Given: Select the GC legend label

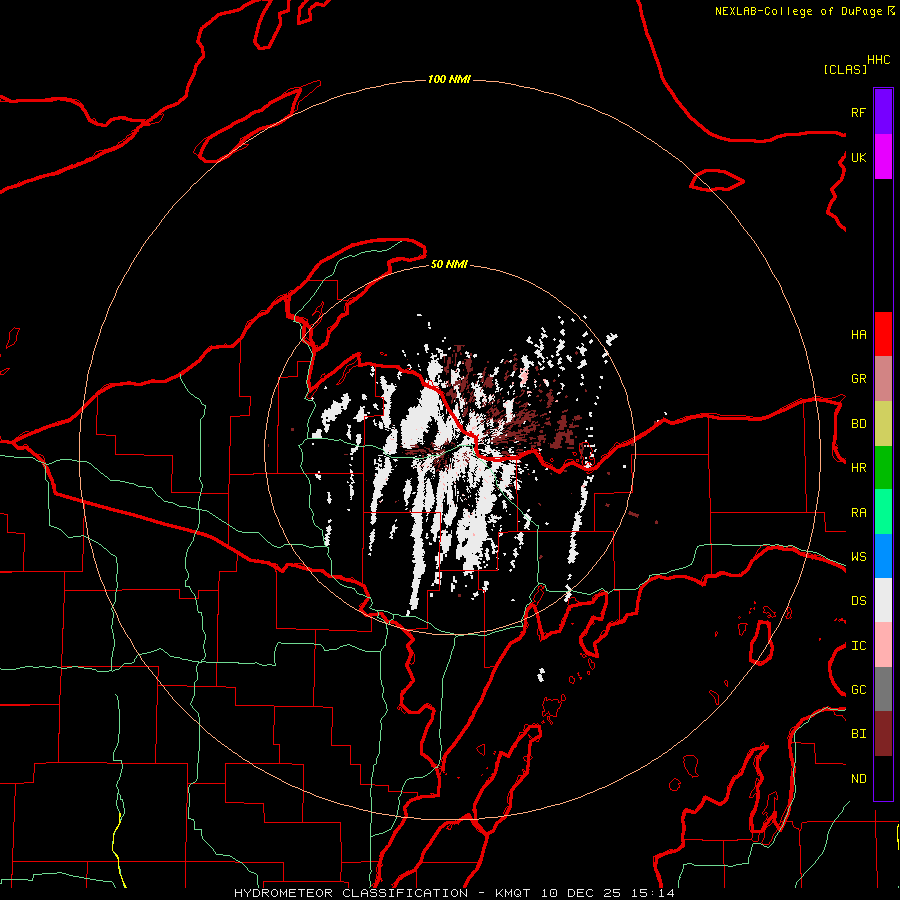Looking at the screenshot, I should [x=858, y=689].
